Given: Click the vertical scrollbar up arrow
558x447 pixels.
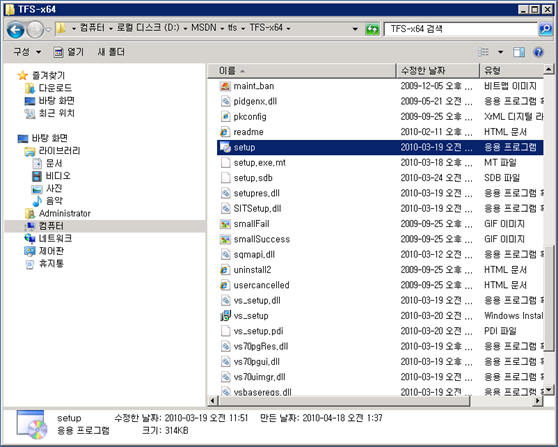Looking at the screenshot, I should (x=548, y=69).
